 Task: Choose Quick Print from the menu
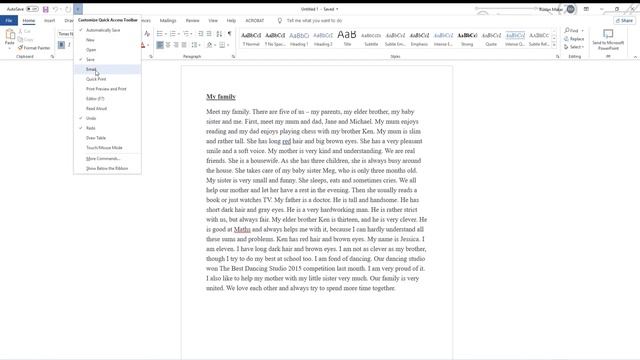[x=107, y=79]
